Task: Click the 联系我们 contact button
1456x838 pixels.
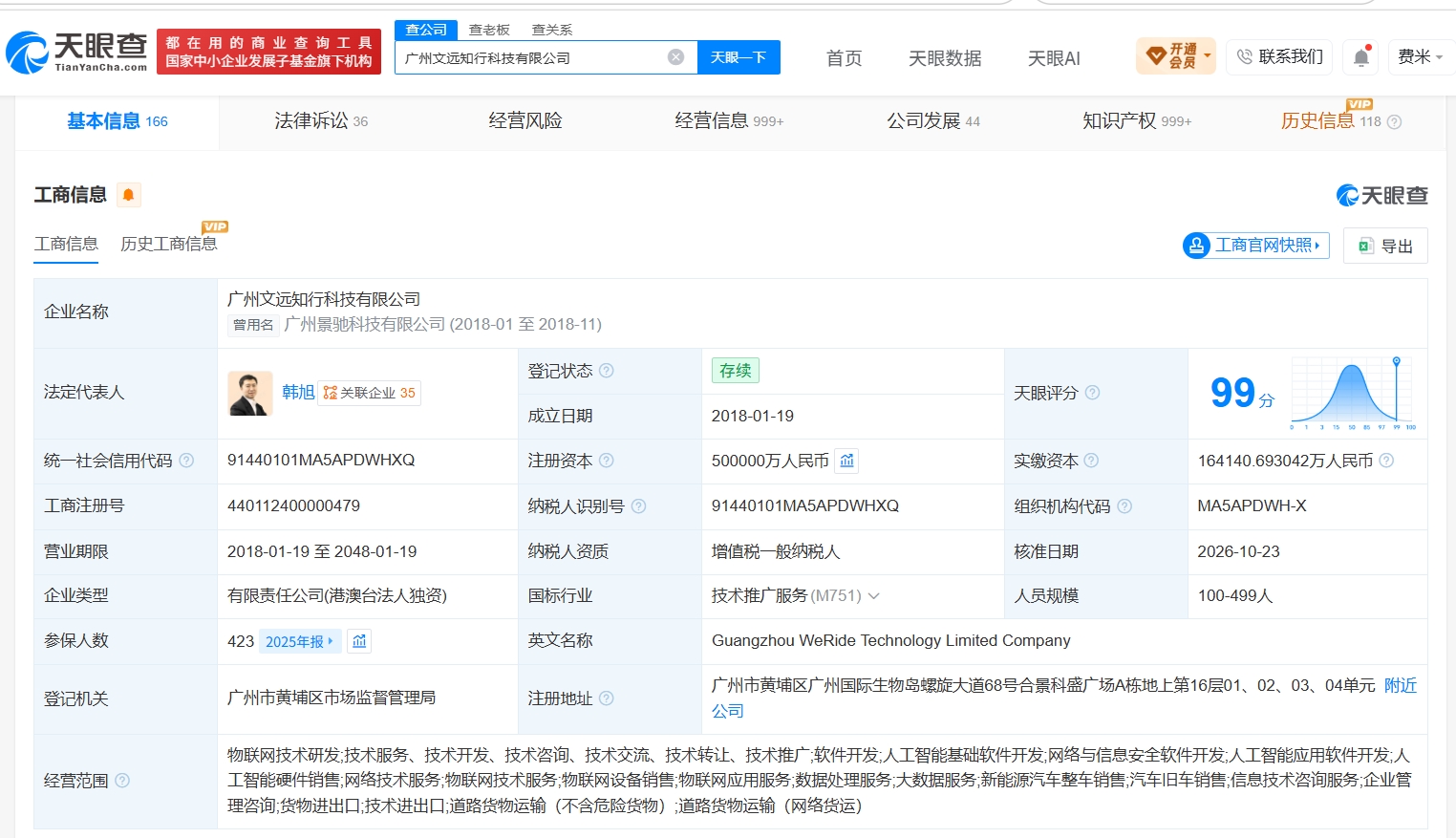Action: [1280, 56]
